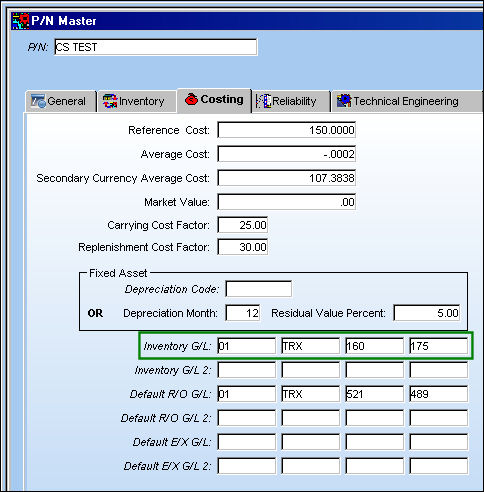Click the third Default R/O G/L 2 field
The height and width of the screenshot is (492, 484).
375,418
